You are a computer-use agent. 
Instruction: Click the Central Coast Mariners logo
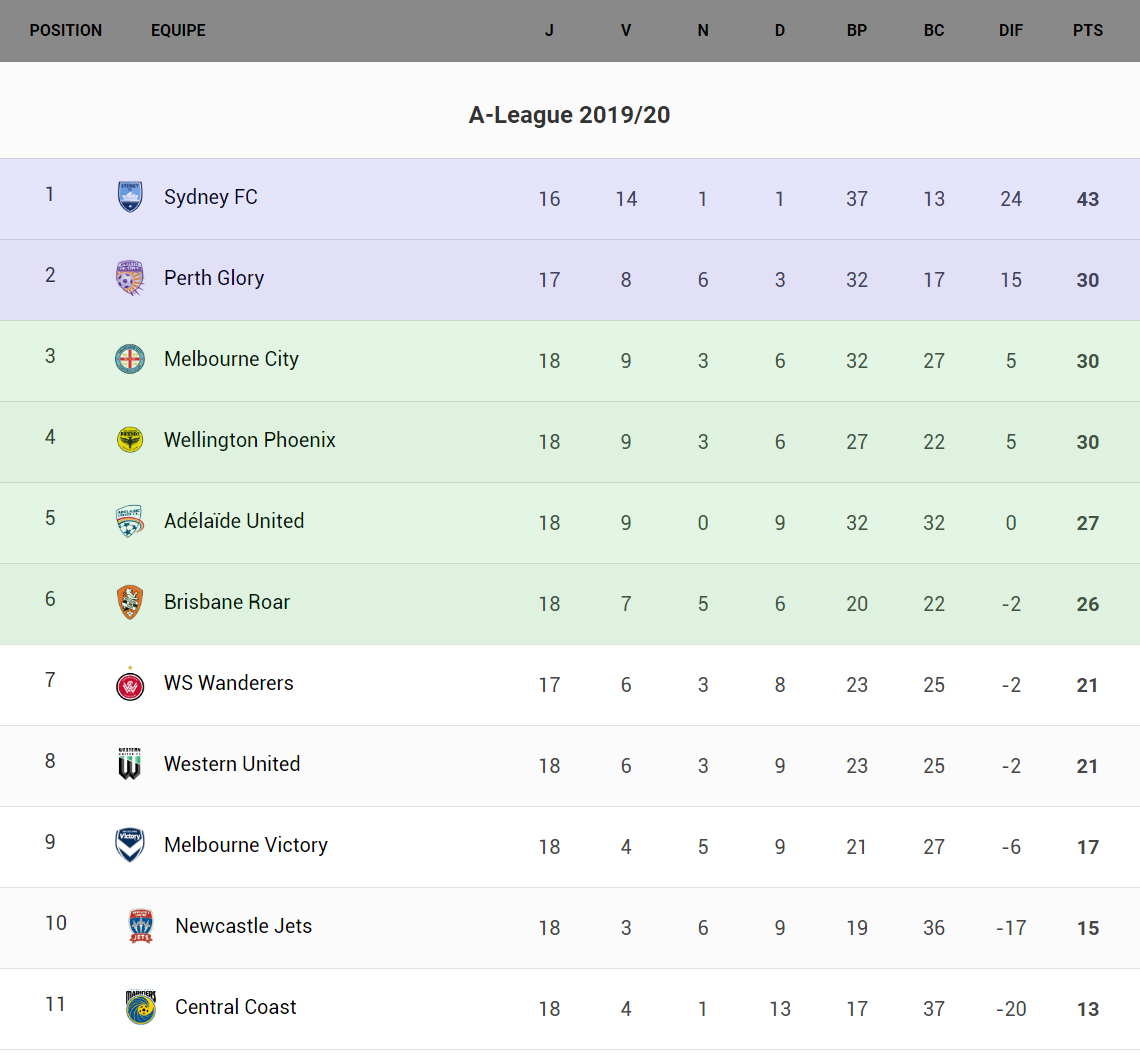coord(141,1007)
